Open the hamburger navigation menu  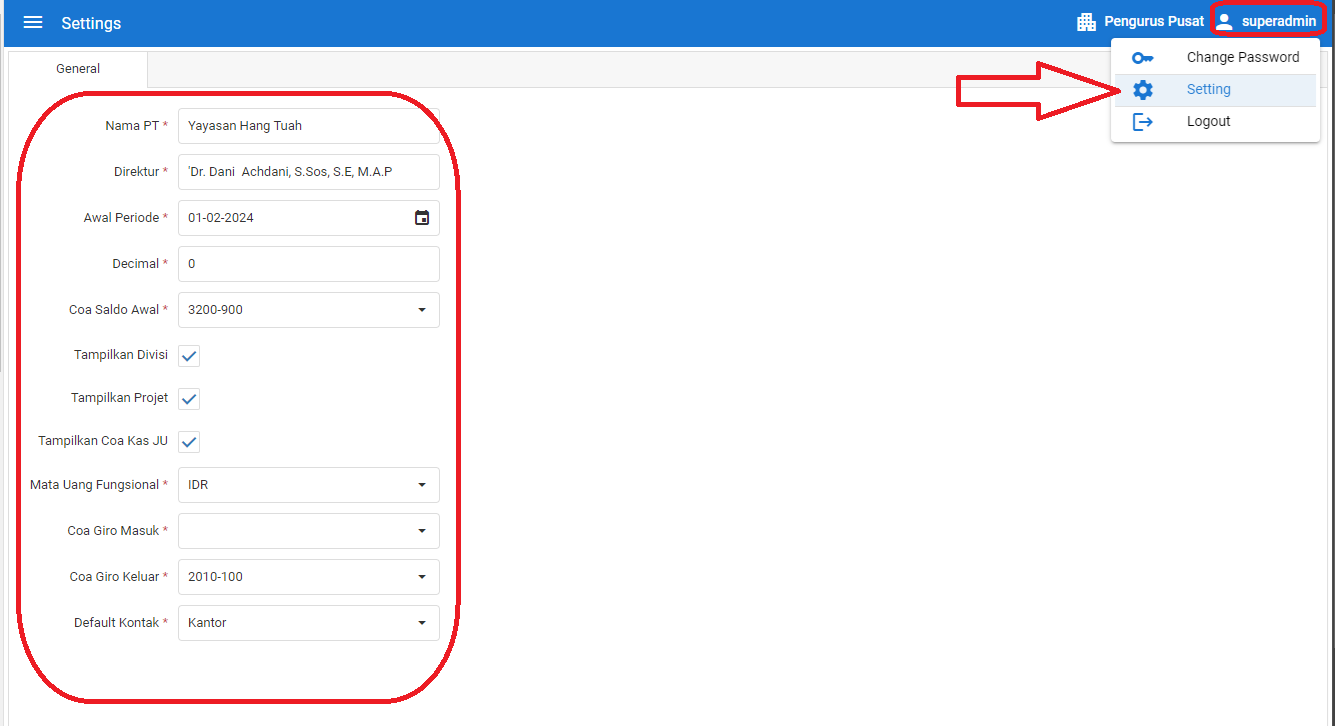tap(33, 23)
